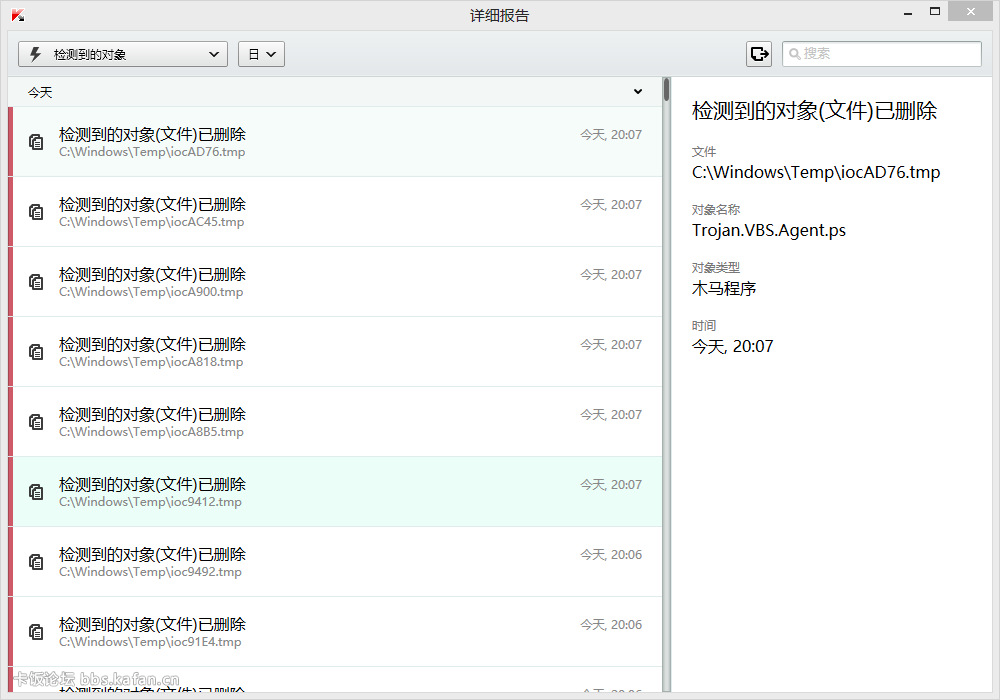
Task: Click file icon of the ioc9492.tmp entry
Action: [36, 562]
